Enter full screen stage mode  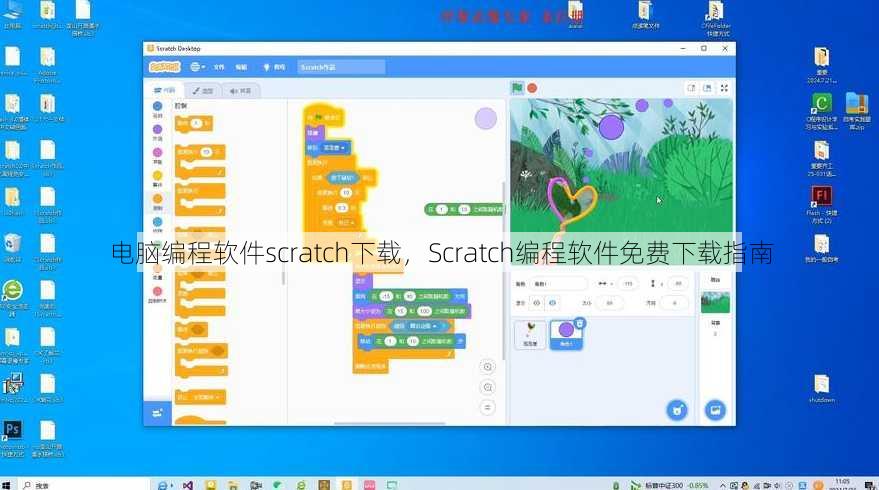724,88
